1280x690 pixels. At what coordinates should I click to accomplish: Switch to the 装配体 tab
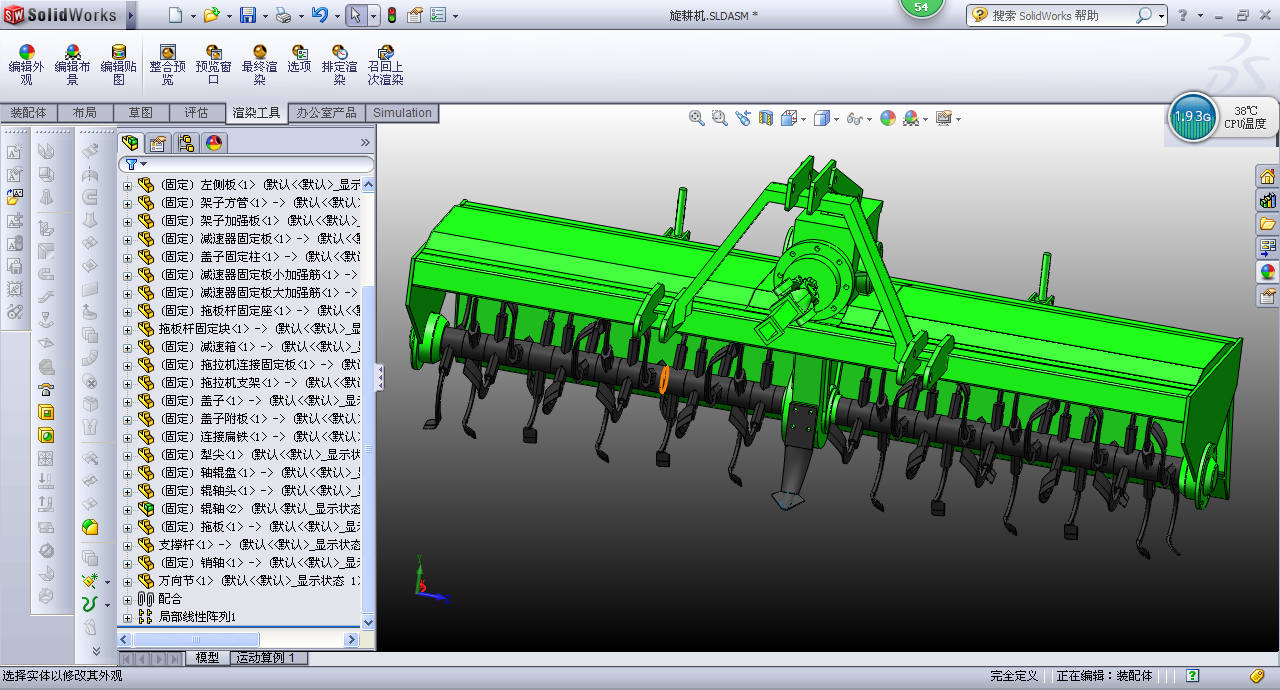28,113
